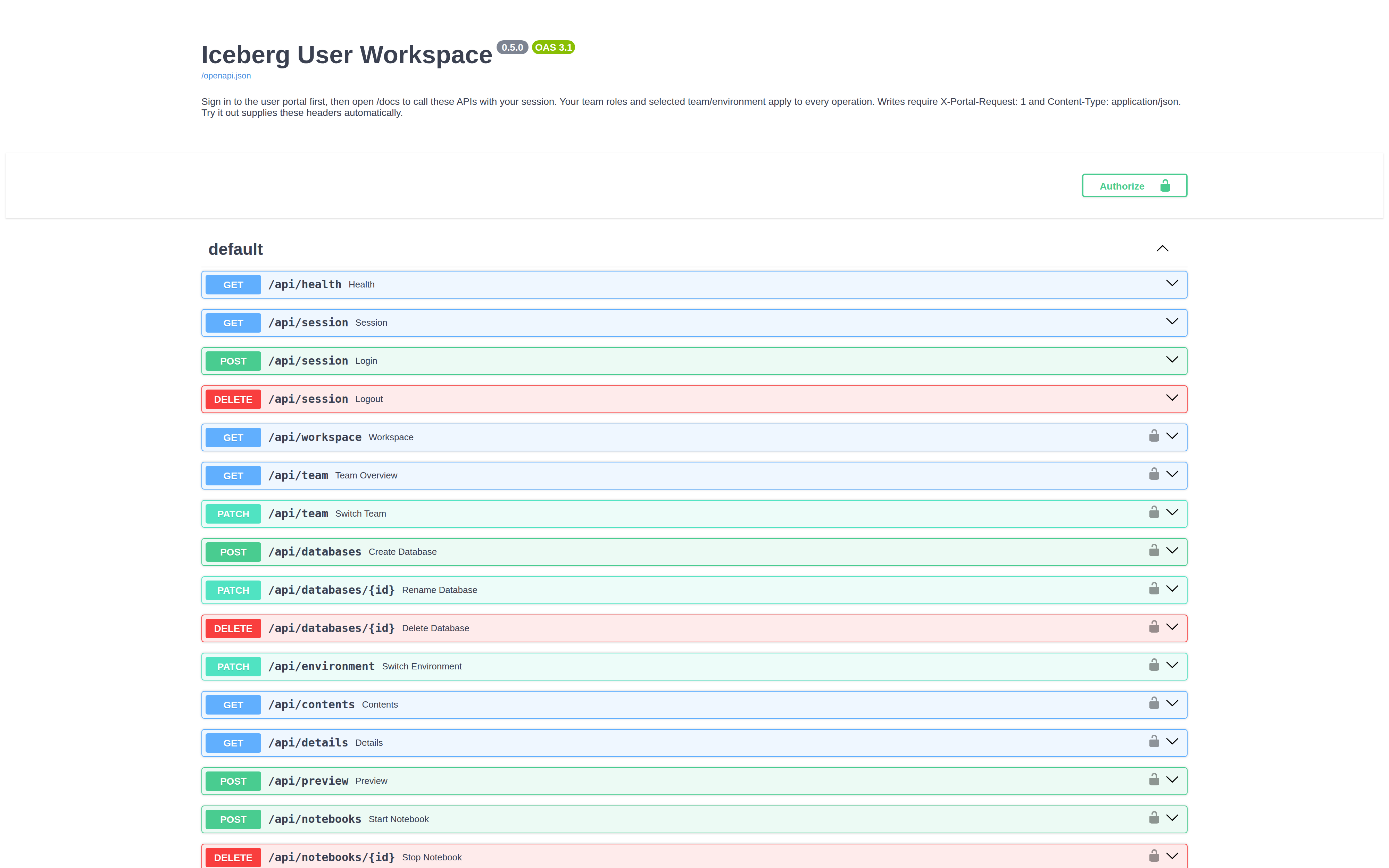Image resolution: width=1389 pixels, height=868 pixels.
Task: Click the /api/databases path on Create Database
Action: click(315, 552)
